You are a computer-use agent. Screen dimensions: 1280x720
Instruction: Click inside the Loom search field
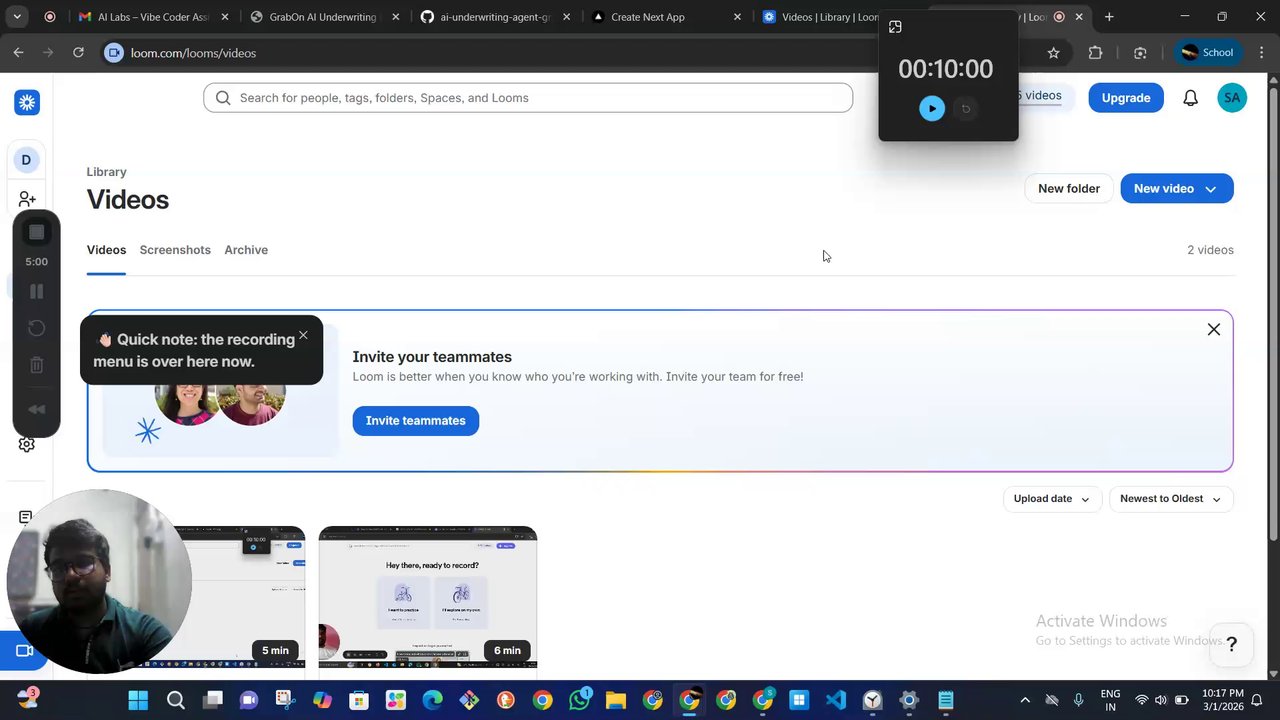coord(528,98)
